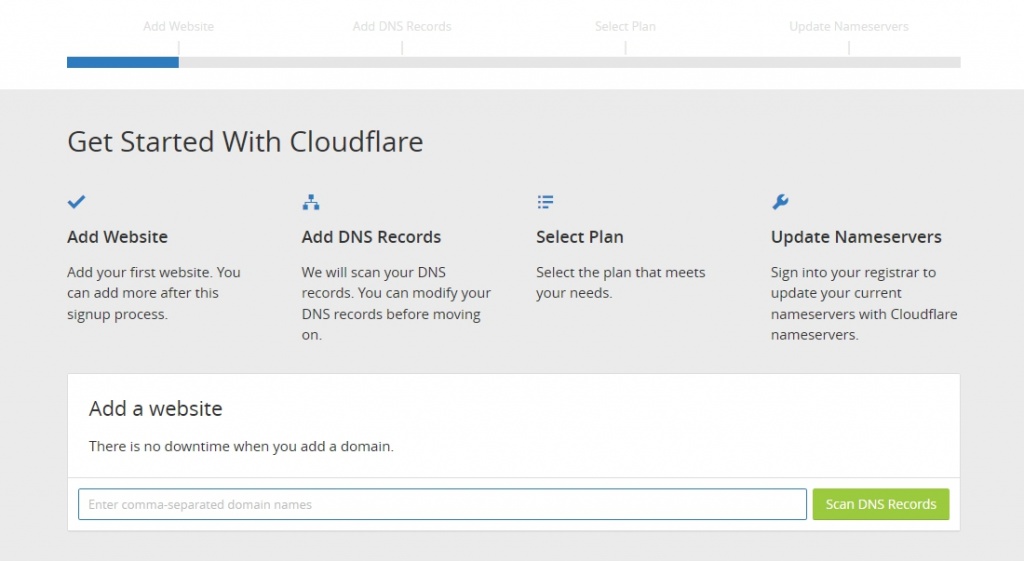Click 'There is no downtime when you add a domain'
Screen dimensions: 1024x561
coord(241,446)
